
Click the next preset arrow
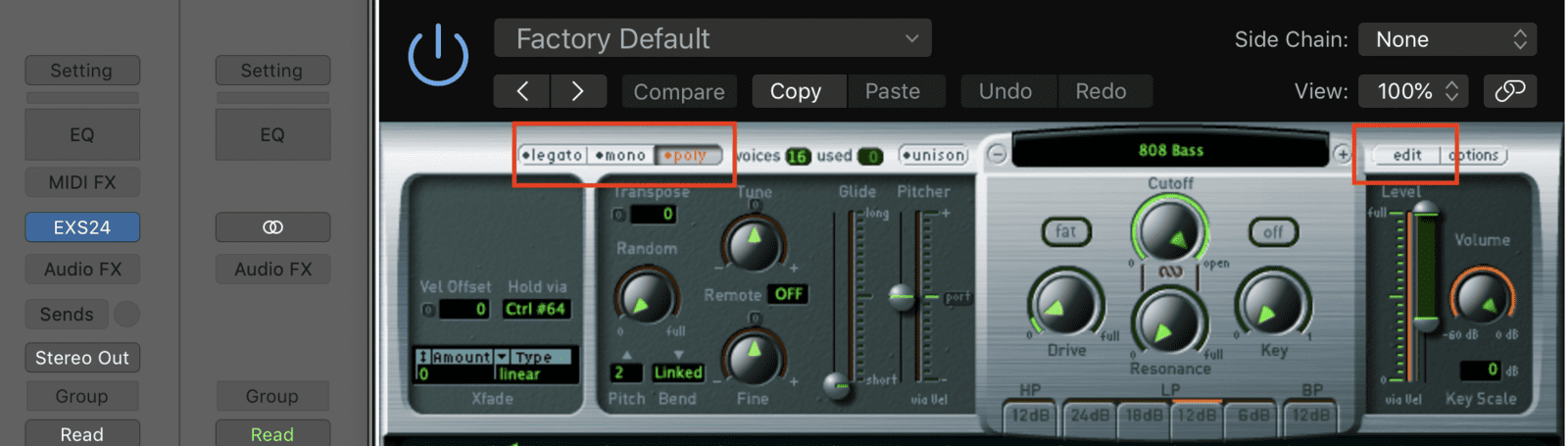[577, 91]
